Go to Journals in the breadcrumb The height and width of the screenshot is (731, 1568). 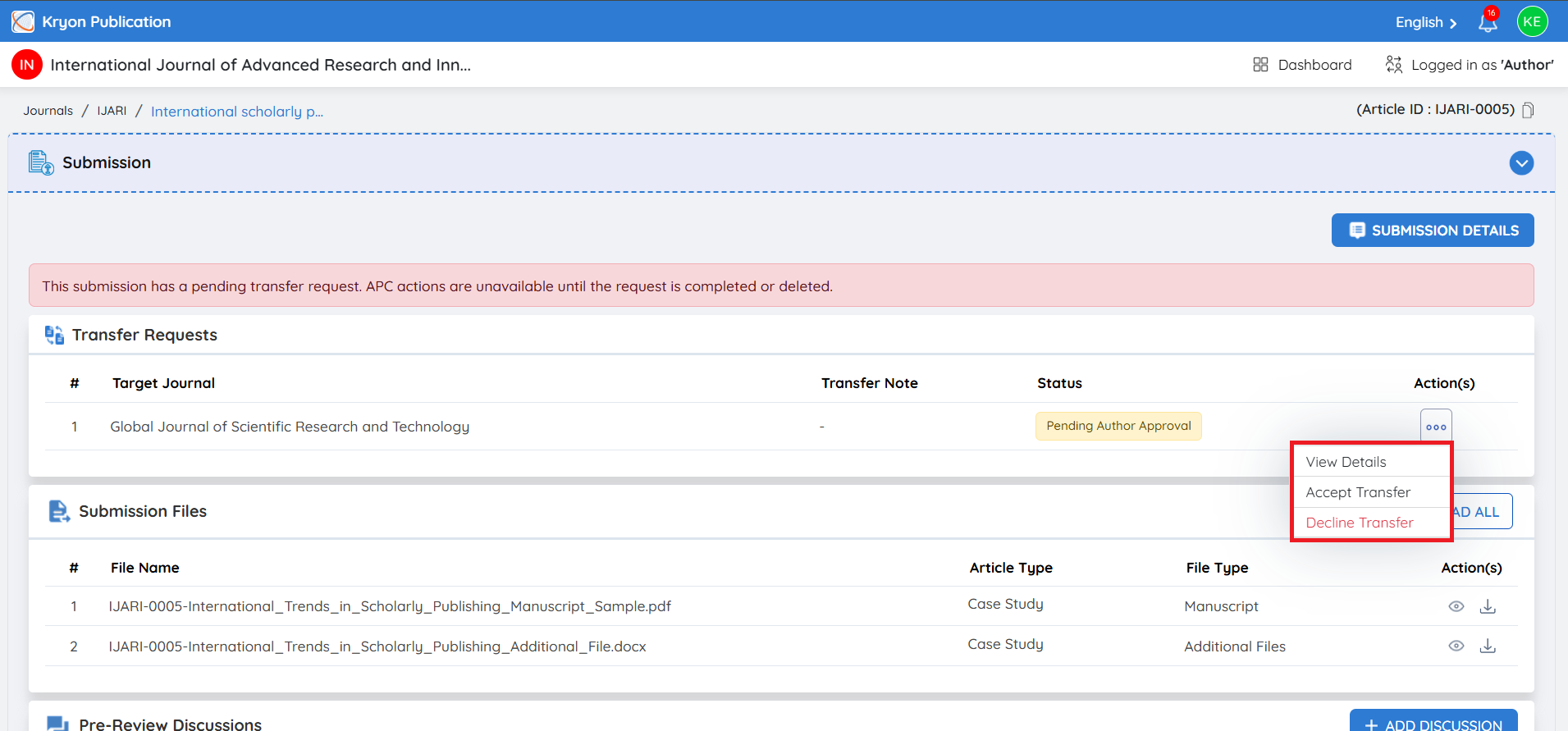48,111
